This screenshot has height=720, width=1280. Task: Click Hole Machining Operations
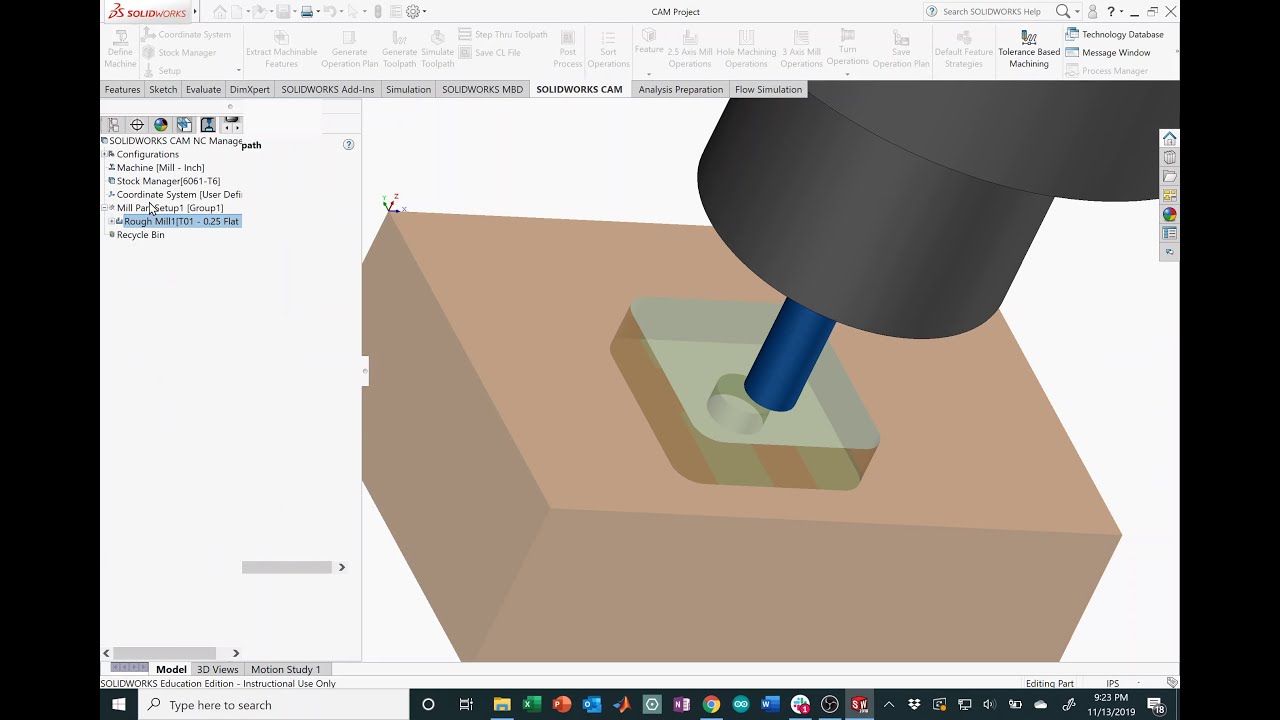click(x=746, y=50)
